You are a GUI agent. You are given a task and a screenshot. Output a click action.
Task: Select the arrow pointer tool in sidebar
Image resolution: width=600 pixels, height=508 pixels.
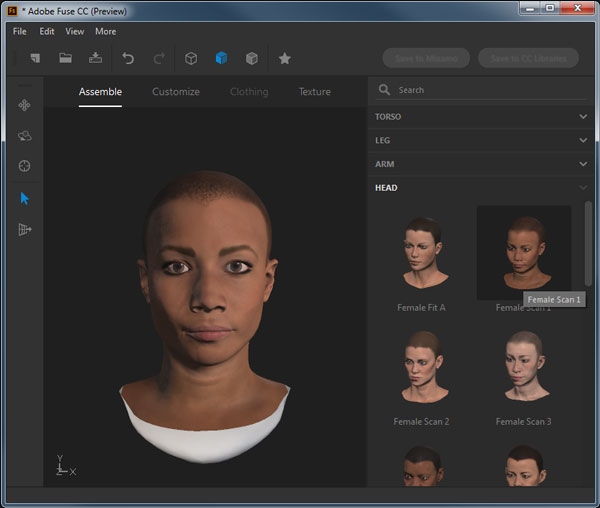click(25, 198)
